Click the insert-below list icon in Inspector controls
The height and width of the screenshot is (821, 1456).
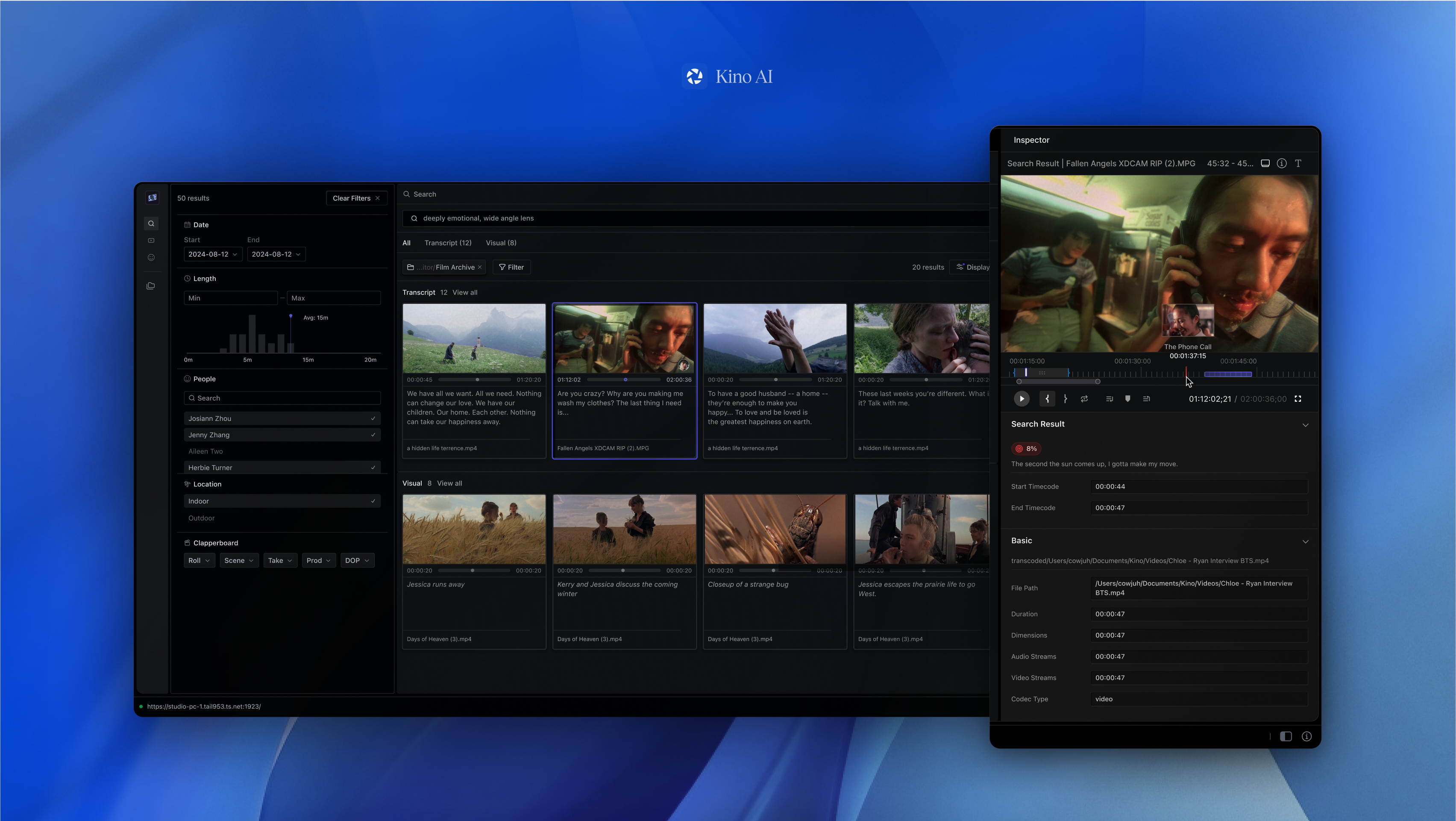(x=1109, y=399)
